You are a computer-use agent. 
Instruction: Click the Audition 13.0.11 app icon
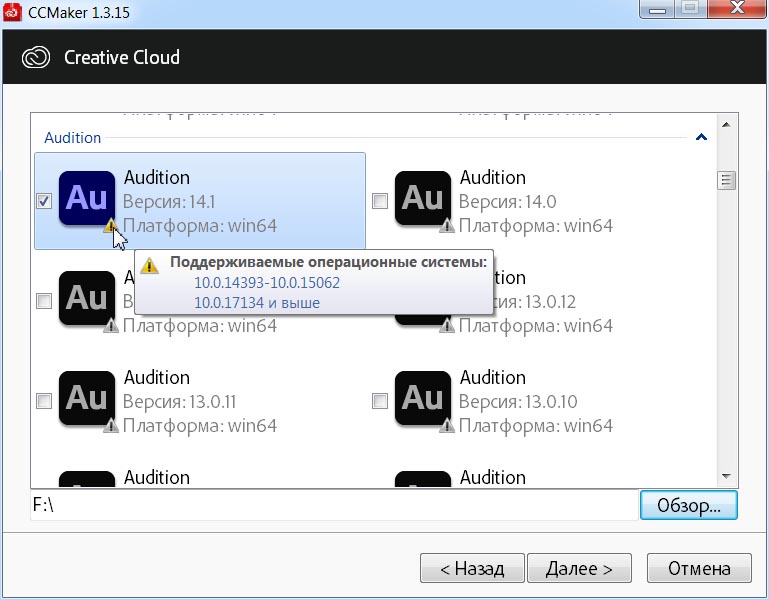87,398
